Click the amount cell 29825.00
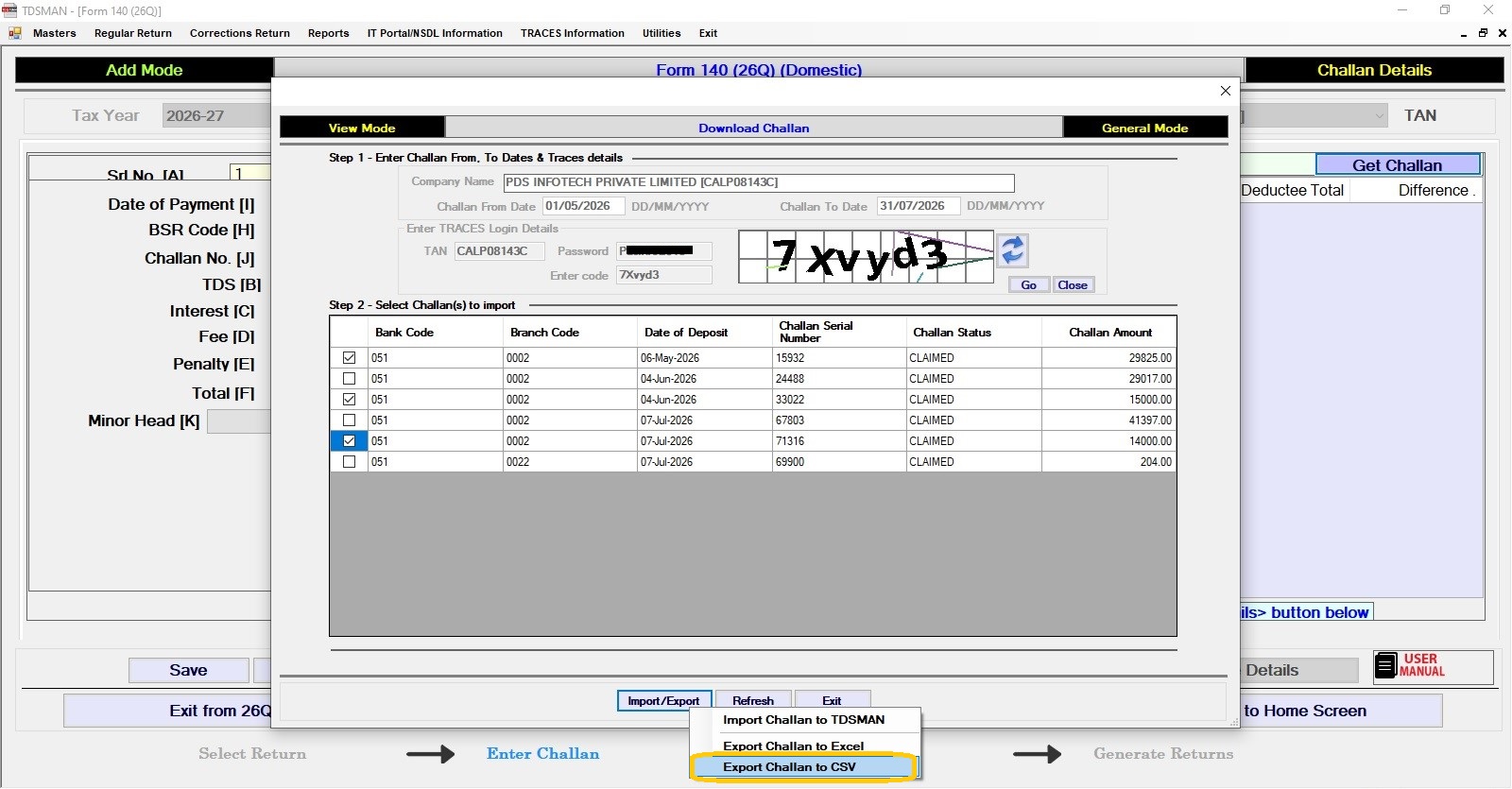This screenshot has height=789, width=1512. pyautogui.click(x=1109, y=358)
